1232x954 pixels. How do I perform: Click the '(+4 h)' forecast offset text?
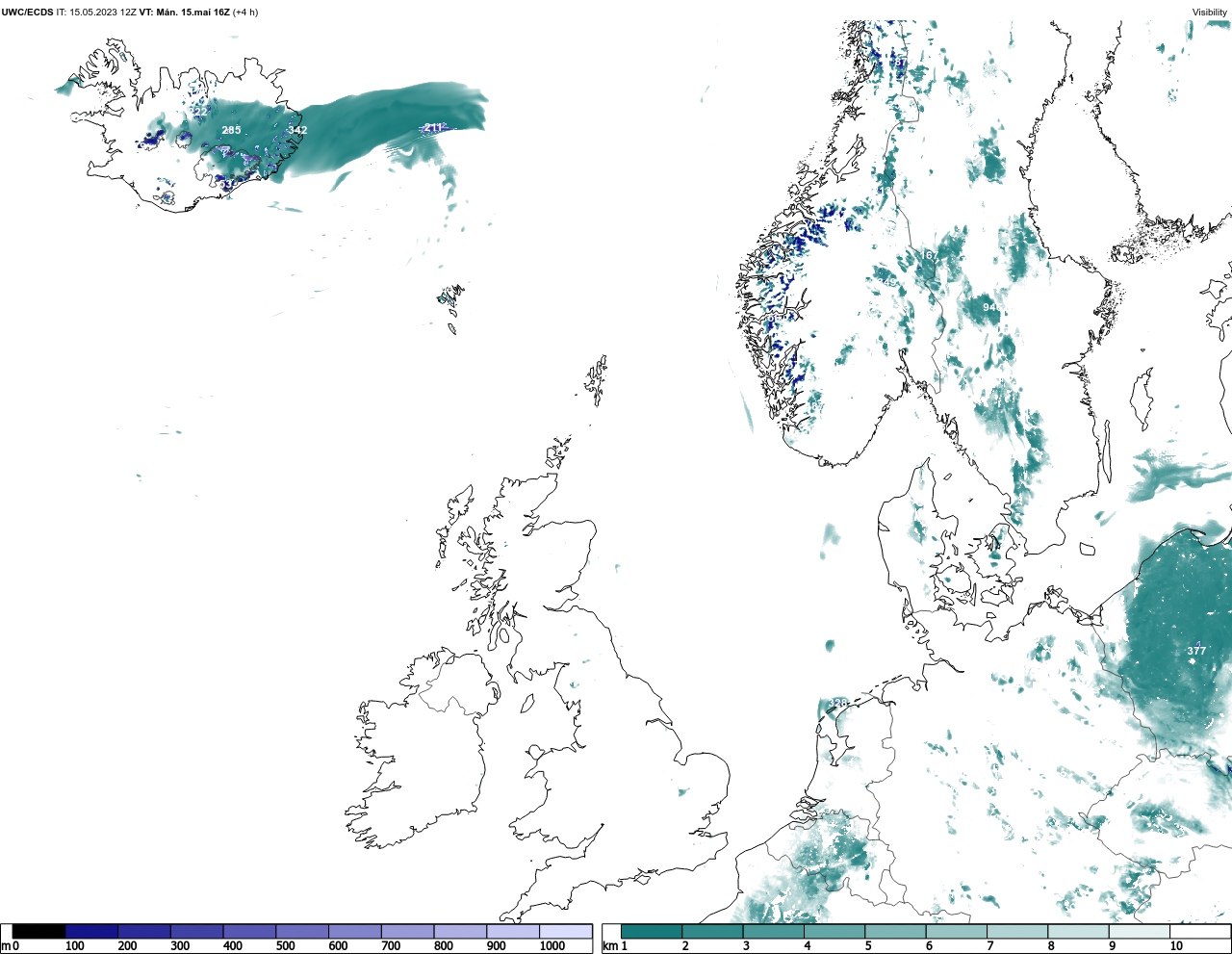(x=245, y=13)
